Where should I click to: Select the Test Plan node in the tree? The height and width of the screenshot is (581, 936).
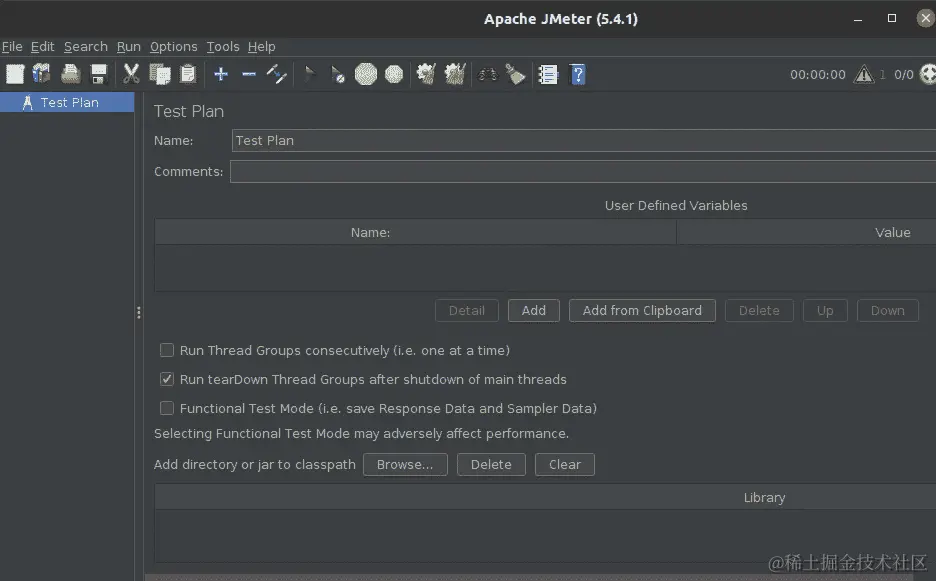[x=68, y=102]
